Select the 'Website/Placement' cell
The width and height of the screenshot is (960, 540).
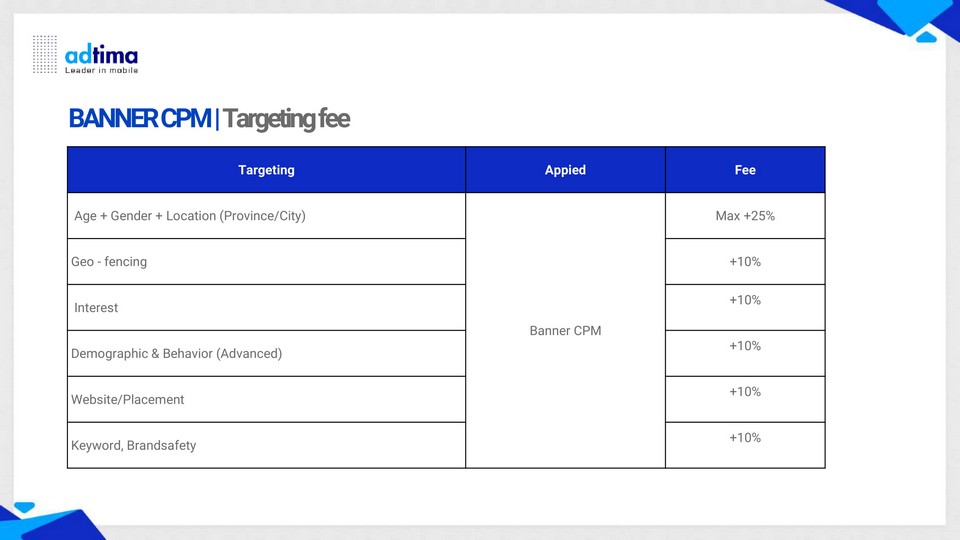click(128, 400)
